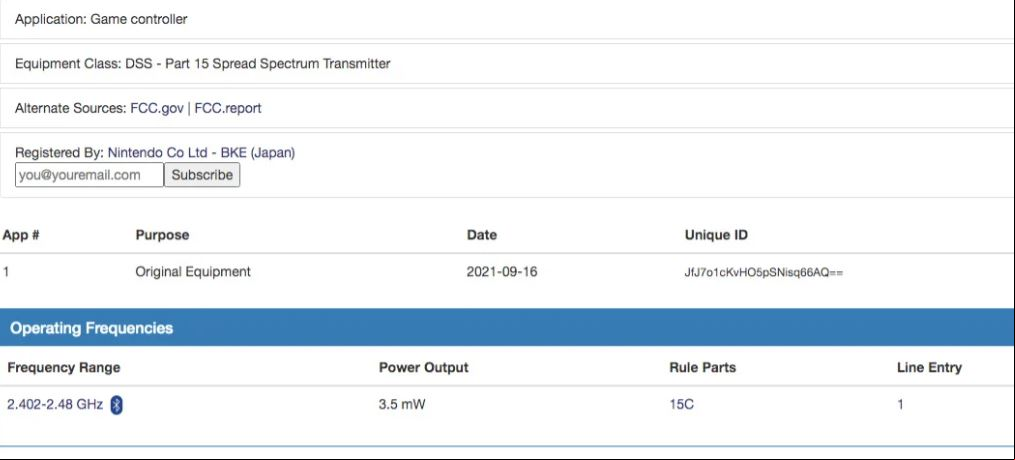The height and width of the screenshot is (460, 1015).
Task: Click the App # column header
Action: point(21,235)
